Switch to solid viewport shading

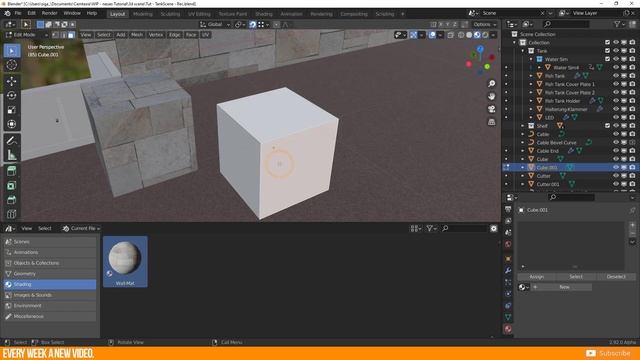(x=469, y=35)
